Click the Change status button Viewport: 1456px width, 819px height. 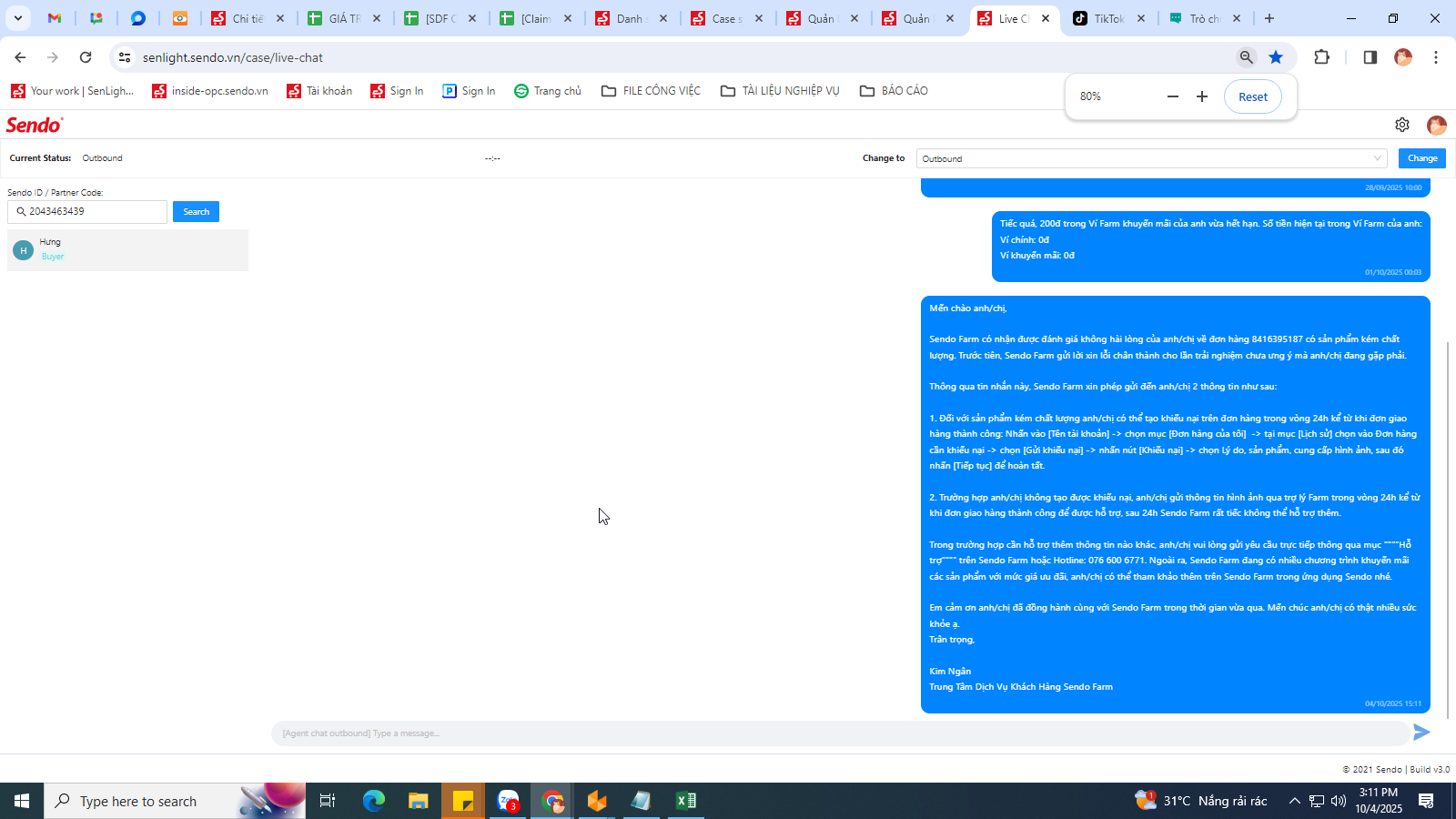coord(1422,158)
